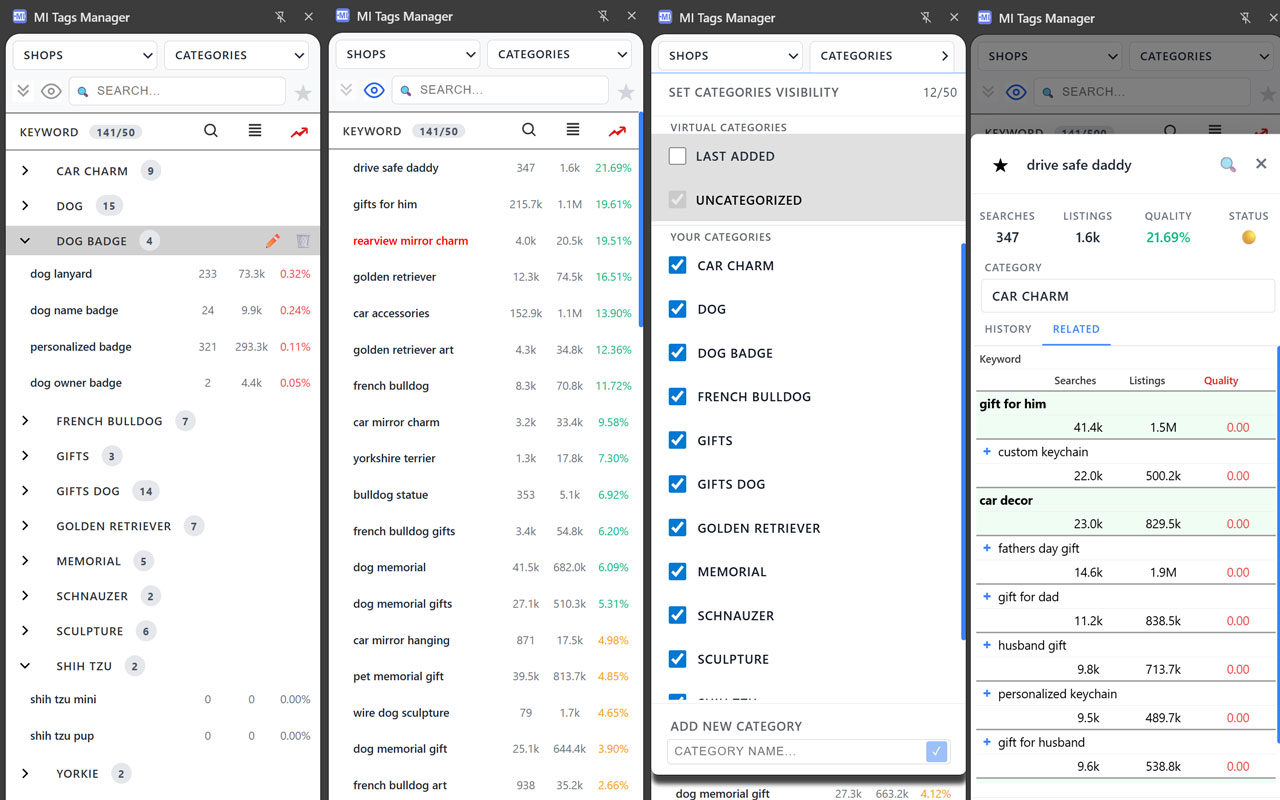Expand the YORKIE category

(25, 773)
